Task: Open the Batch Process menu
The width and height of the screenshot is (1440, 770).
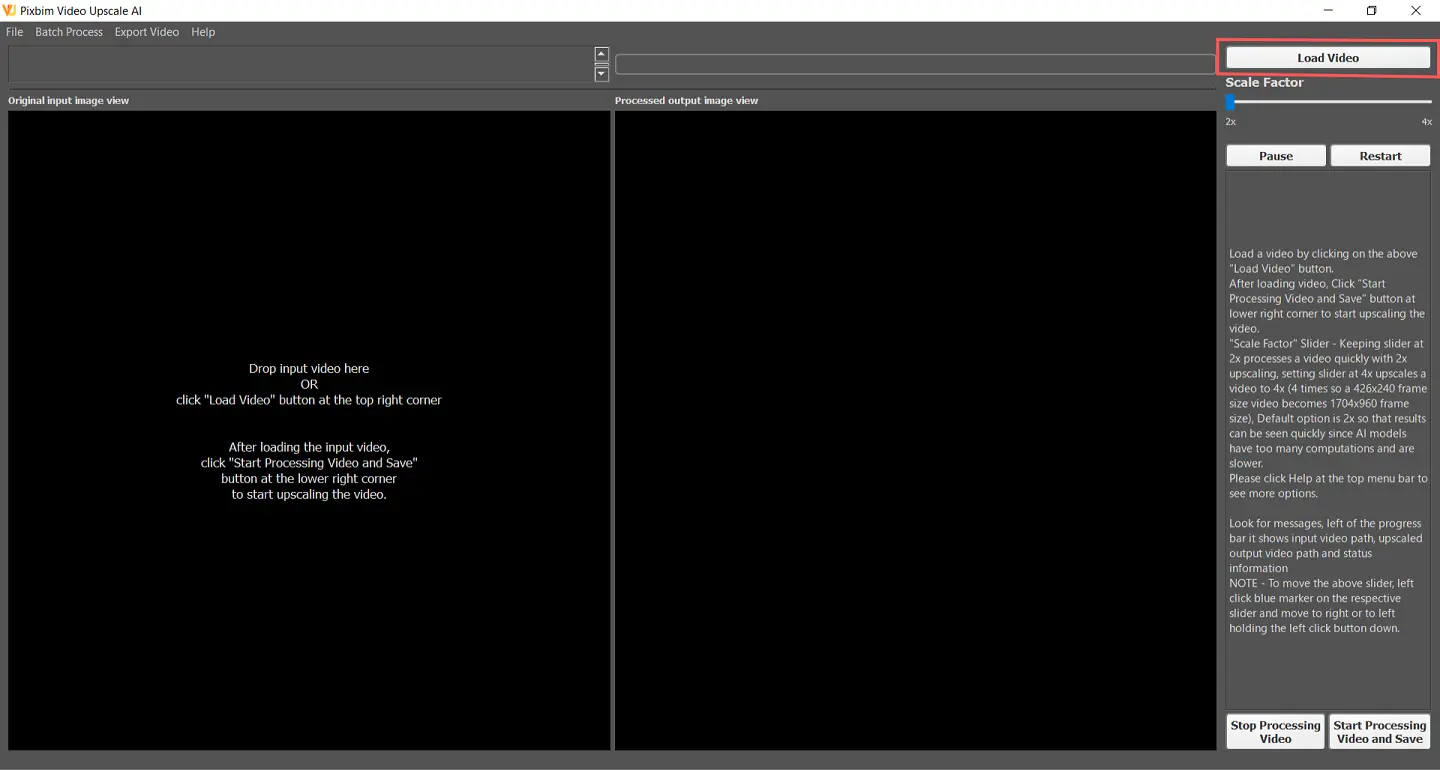Action: pyautogui.click(x=69, y=32)
